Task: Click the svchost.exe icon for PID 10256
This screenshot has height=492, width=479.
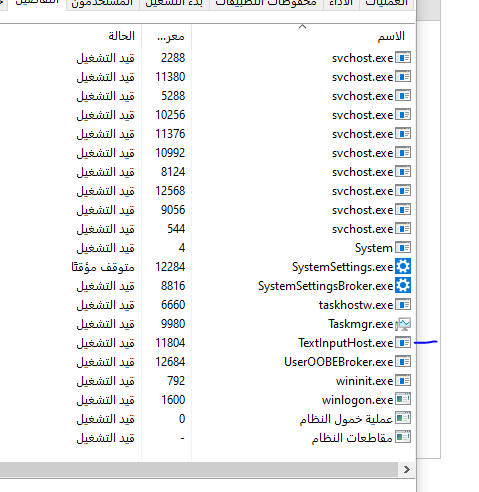Action: point(403,115)
